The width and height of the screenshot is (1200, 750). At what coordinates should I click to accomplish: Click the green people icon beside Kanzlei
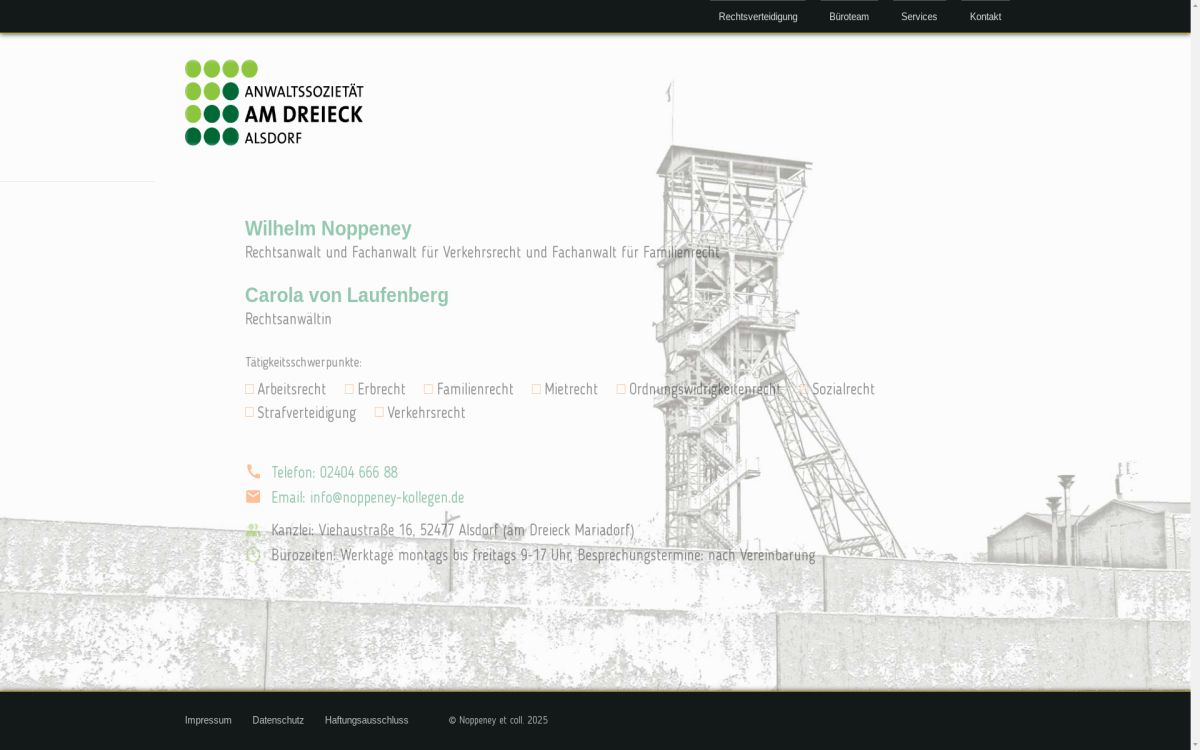(253, 530)
